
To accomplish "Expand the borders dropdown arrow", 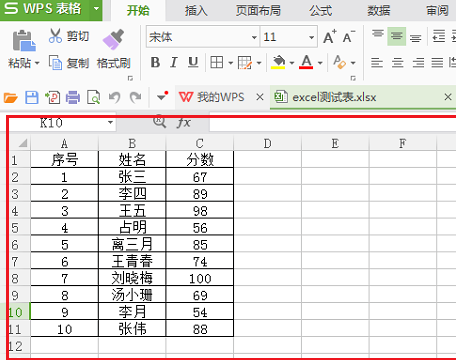I will click(230, 63).
